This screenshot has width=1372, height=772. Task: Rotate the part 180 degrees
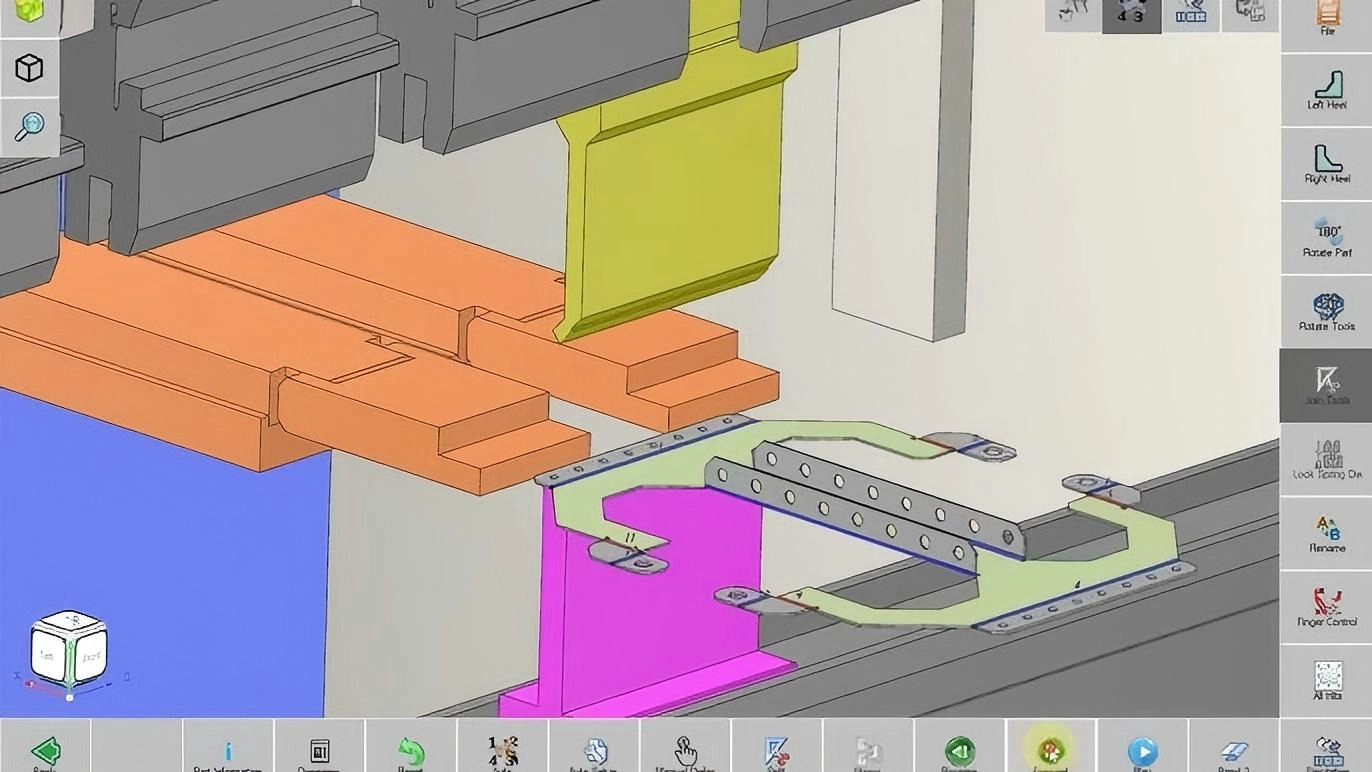pyautogui.click(x=1326, y=238)
